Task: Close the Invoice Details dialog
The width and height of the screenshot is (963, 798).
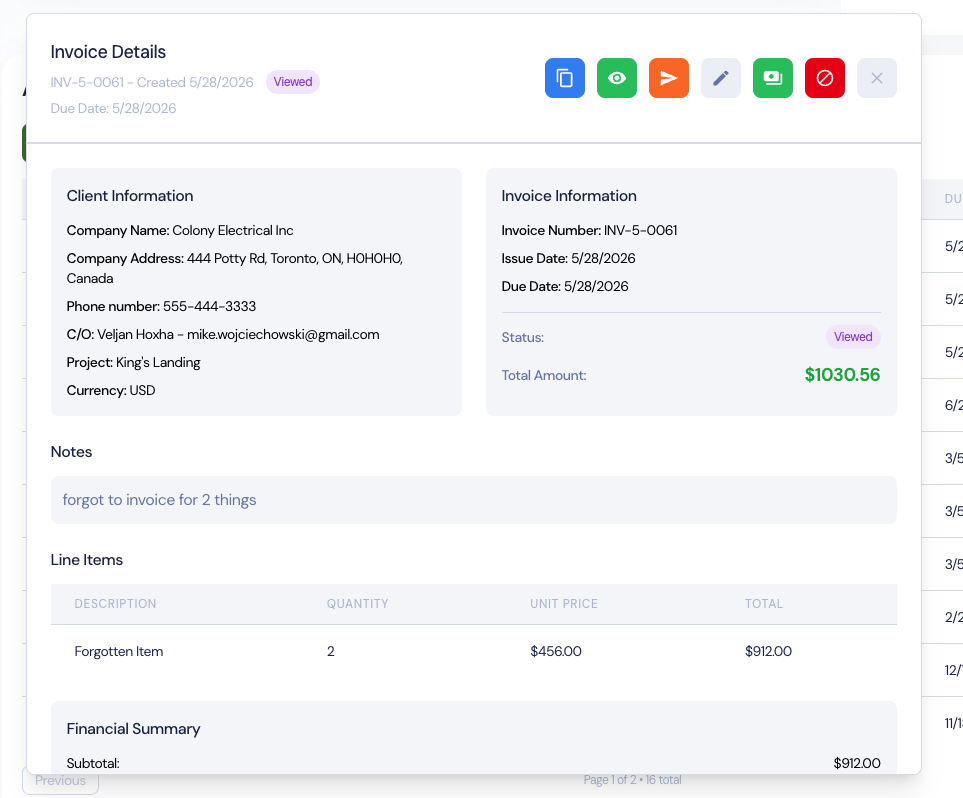Action: pos(876,78)
